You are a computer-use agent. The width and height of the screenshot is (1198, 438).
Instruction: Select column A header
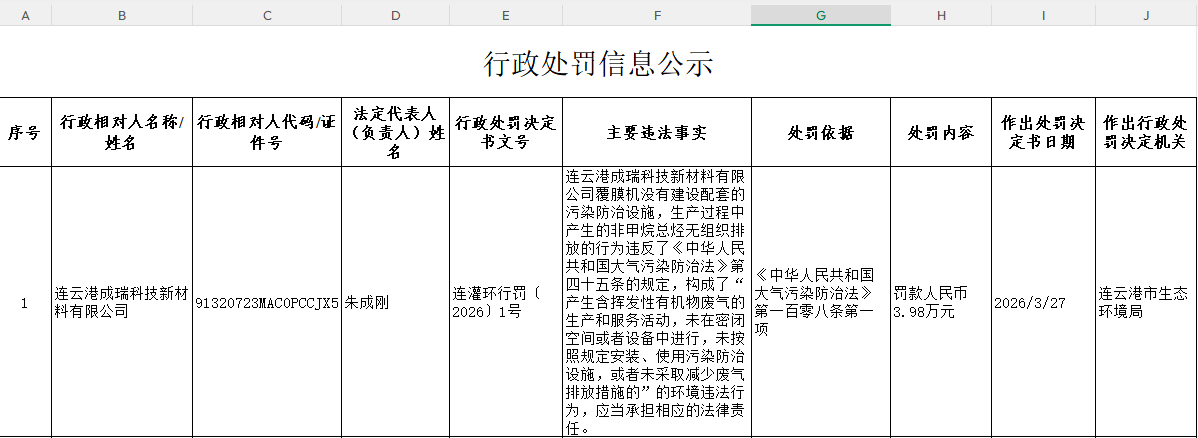pyautogui.click(x=26, y=15)
